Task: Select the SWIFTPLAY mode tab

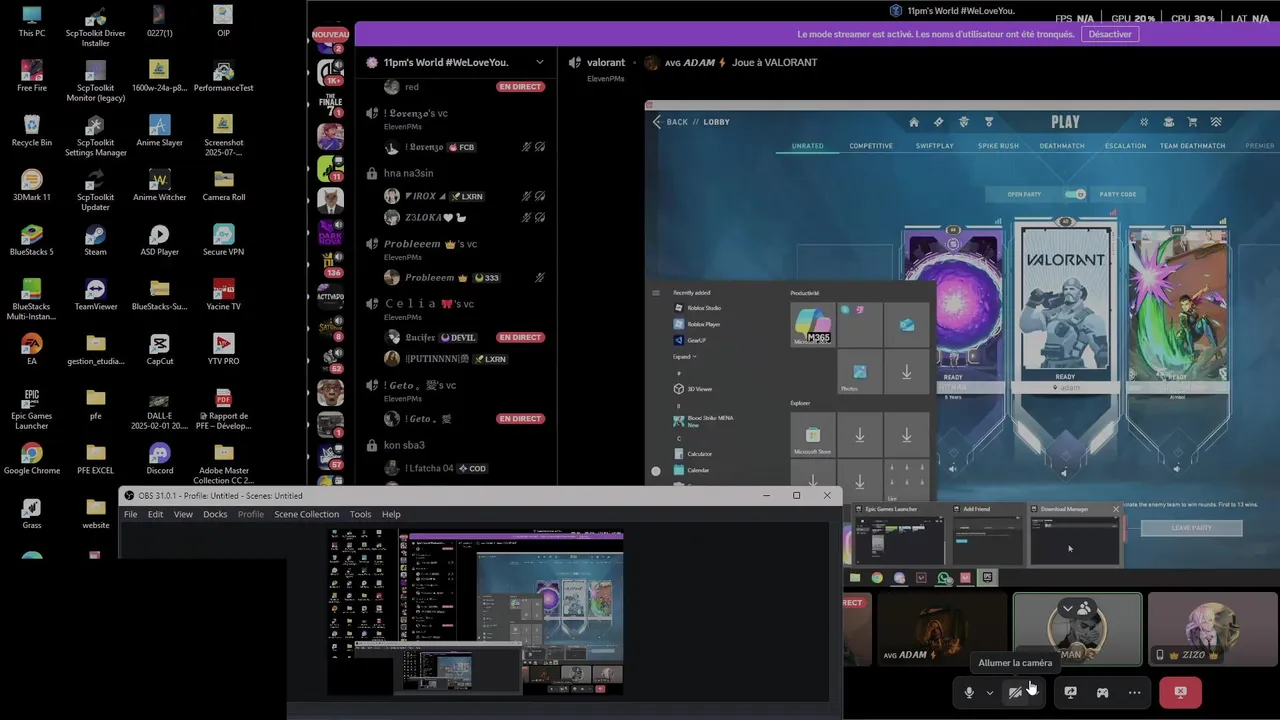Action: click(935, 146)
